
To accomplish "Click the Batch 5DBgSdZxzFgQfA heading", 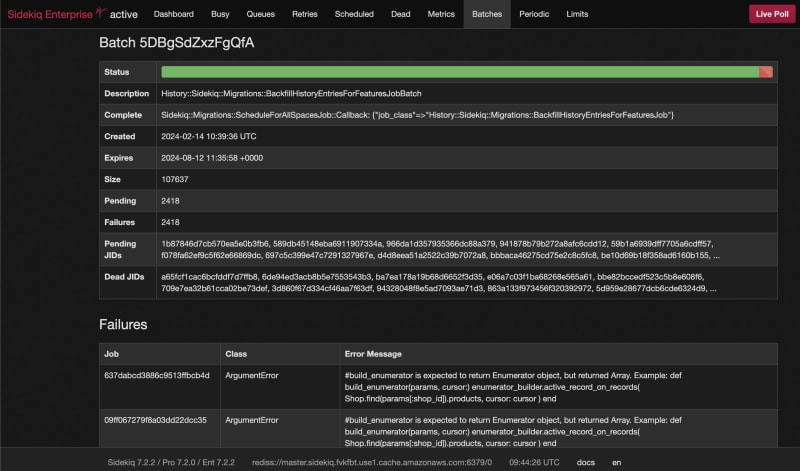I will pyautogui.click(x=177, y=42).
